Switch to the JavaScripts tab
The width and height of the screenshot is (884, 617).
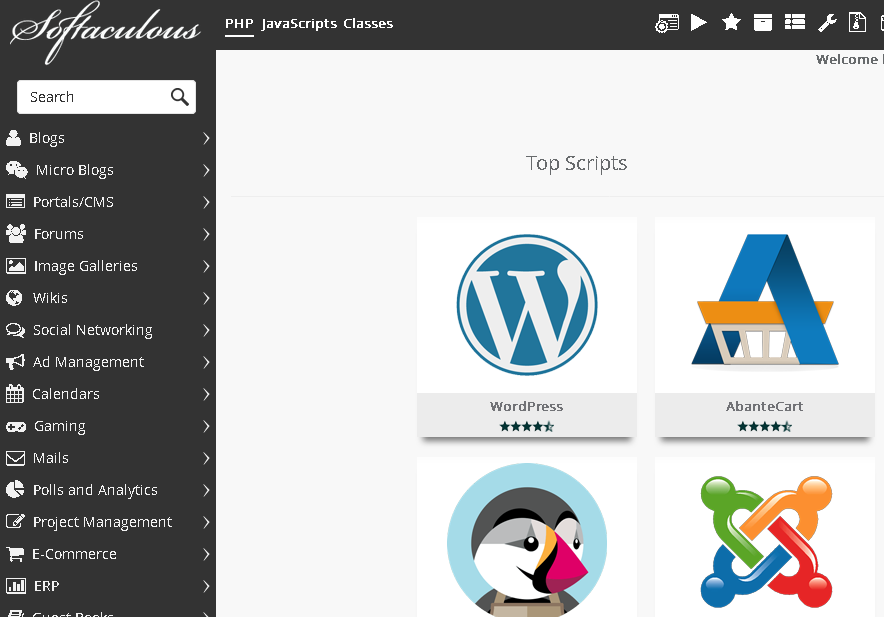(299, 23)
